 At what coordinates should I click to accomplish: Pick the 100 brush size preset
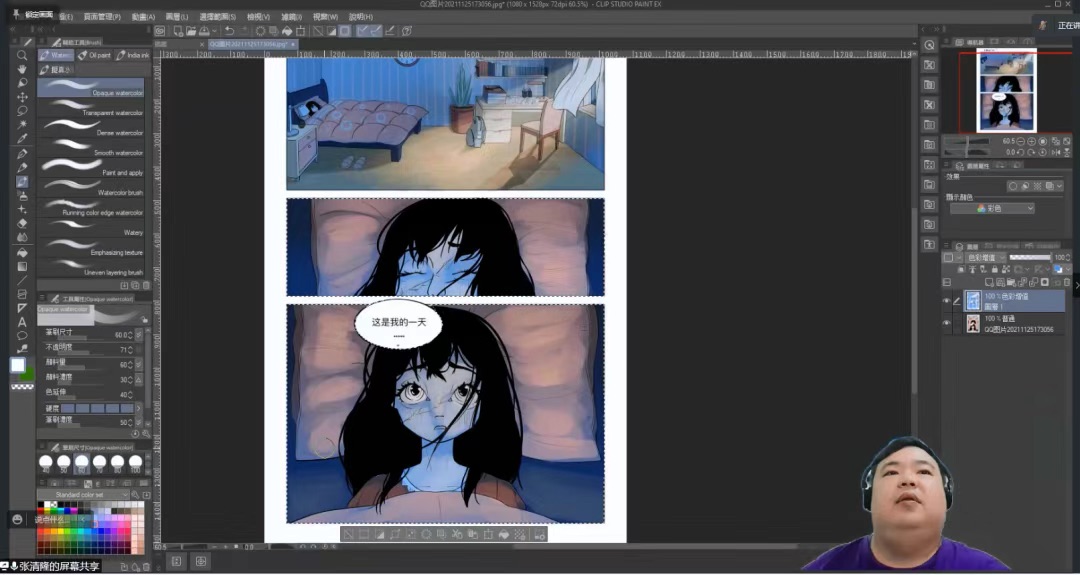[136, 463]
